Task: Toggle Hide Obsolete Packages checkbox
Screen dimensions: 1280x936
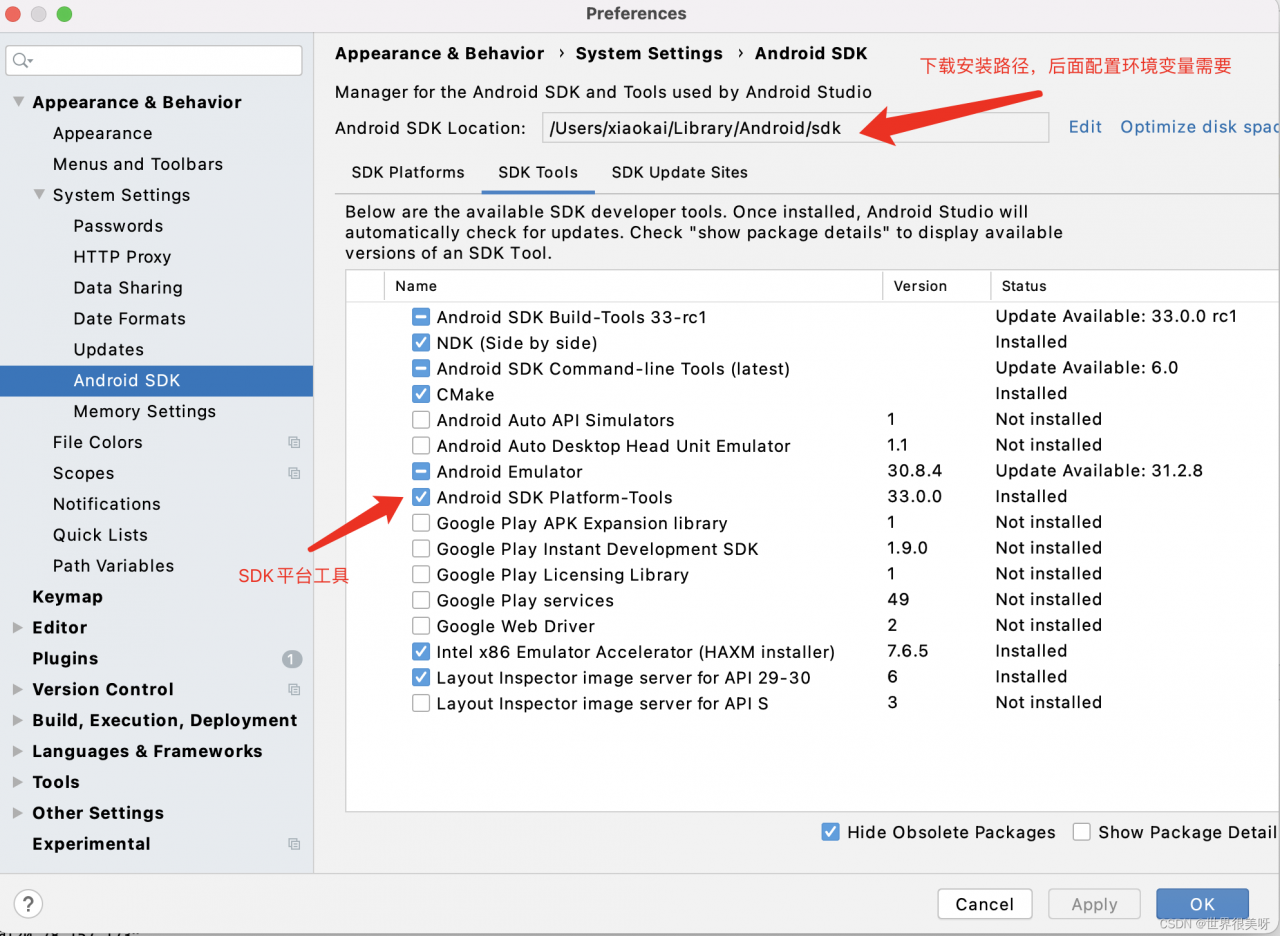Action: coord(830,832)
